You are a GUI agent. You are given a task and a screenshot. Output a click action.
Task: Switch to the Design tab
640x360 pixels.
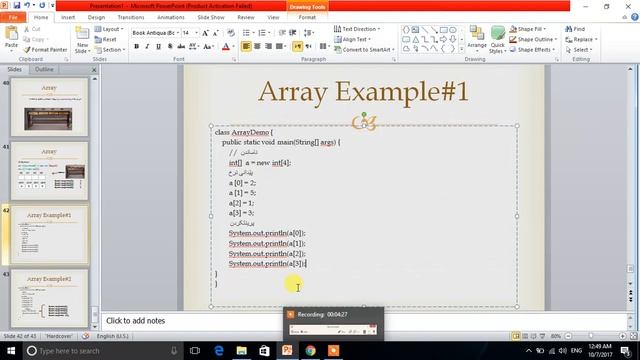click(x=96, y=18)
